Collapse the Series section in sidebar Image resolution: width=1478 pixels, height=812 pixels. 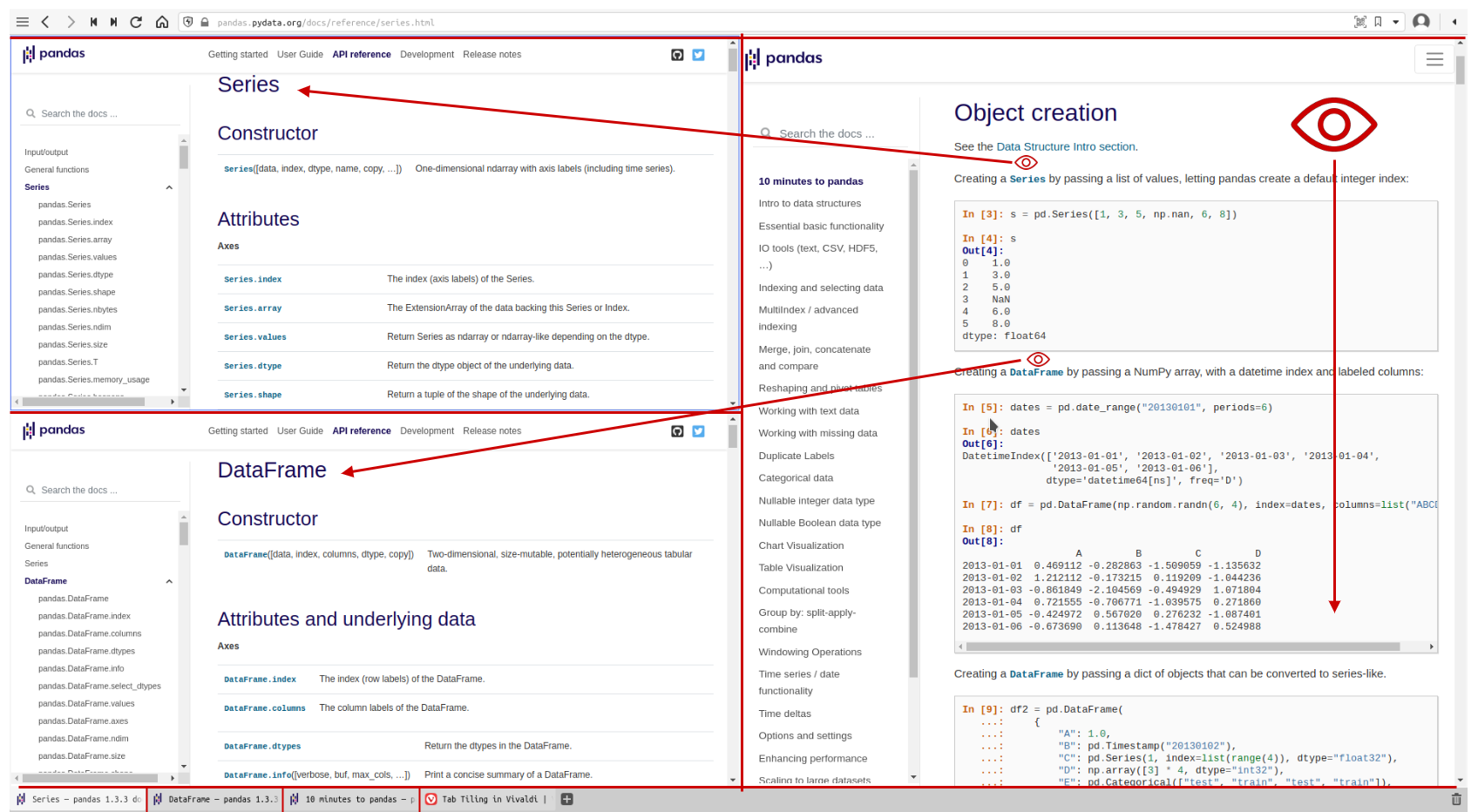click(169, 187)
